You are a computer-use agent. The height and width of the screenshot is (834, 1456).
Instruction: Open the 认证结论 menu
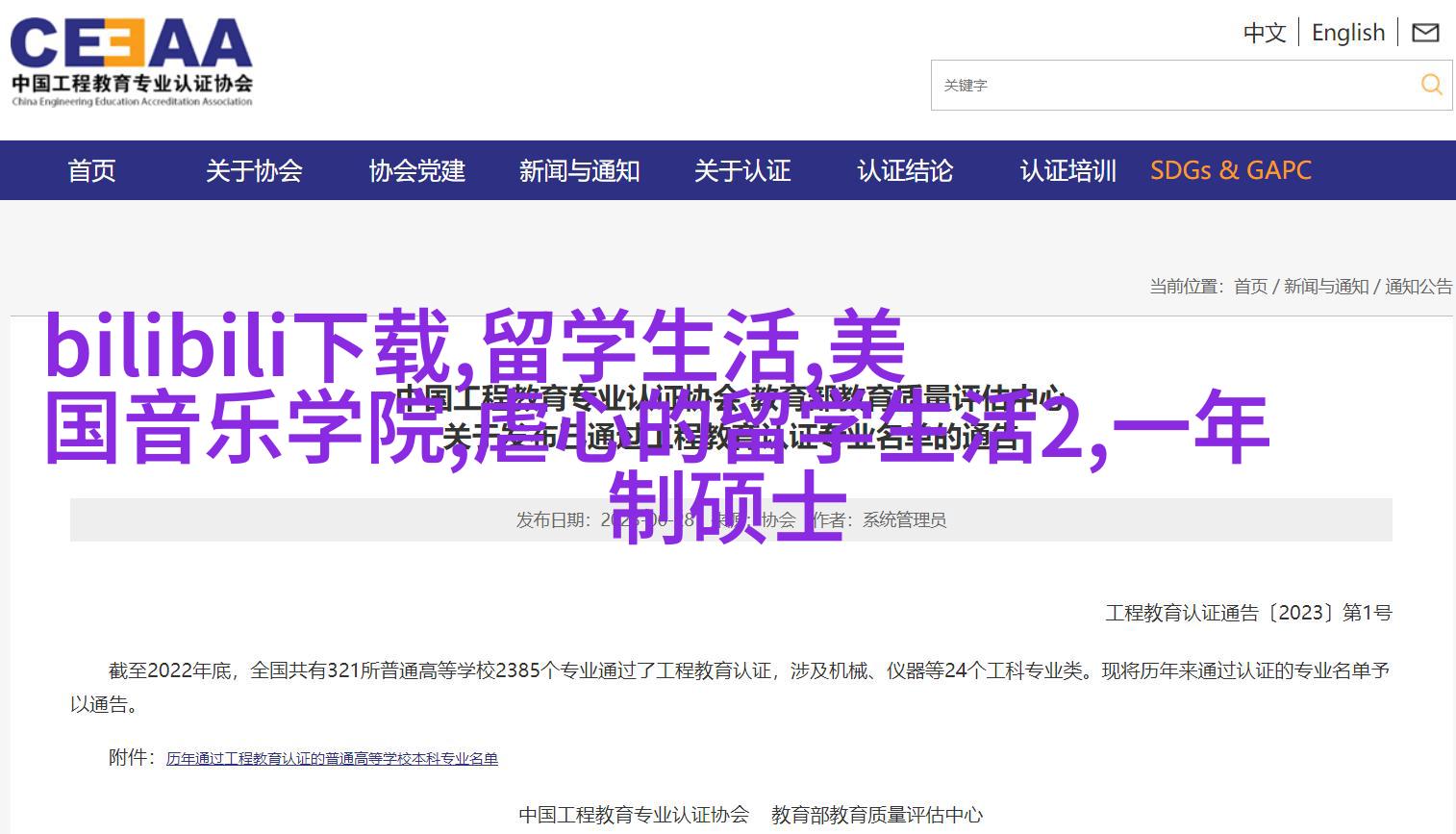[905, 170]
